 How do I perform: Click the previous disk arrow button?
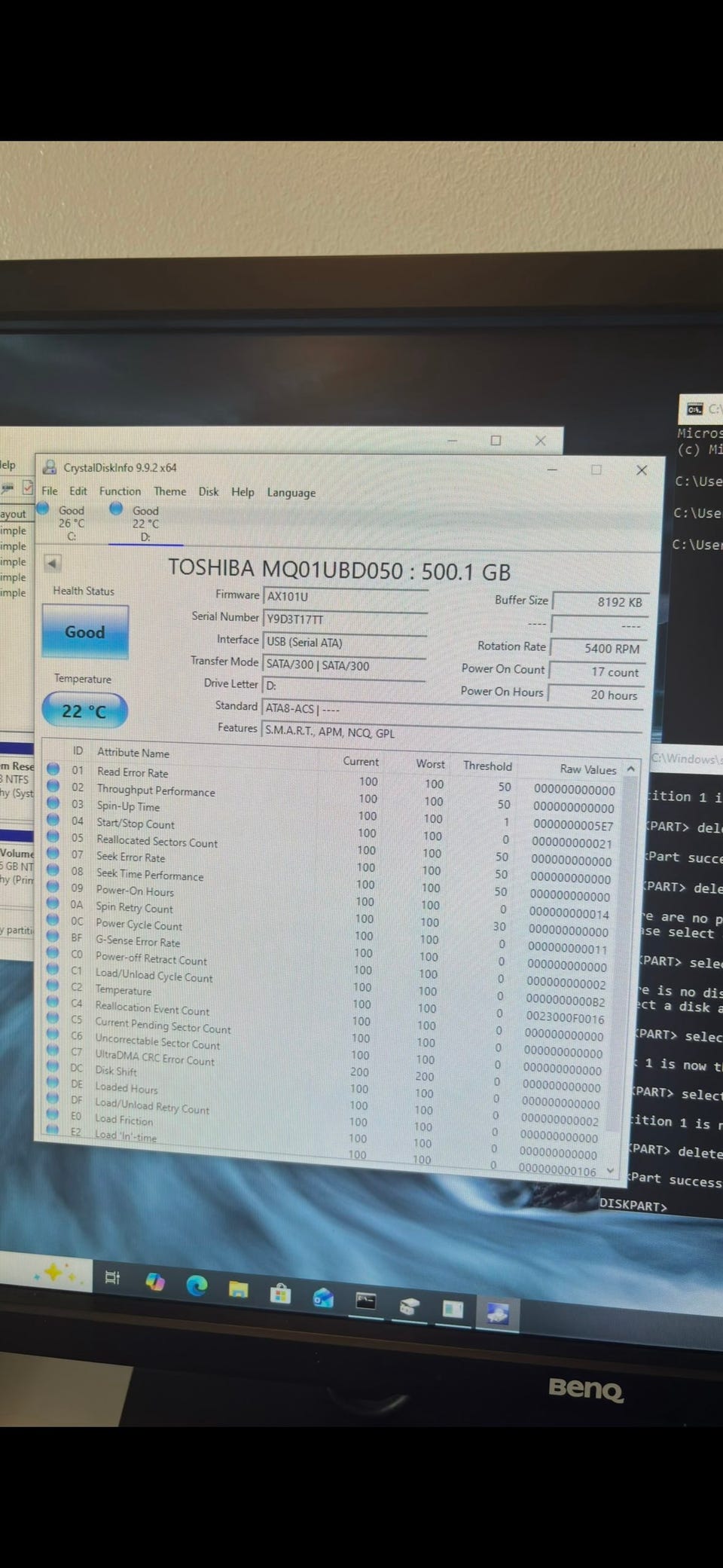click(52, 563)
